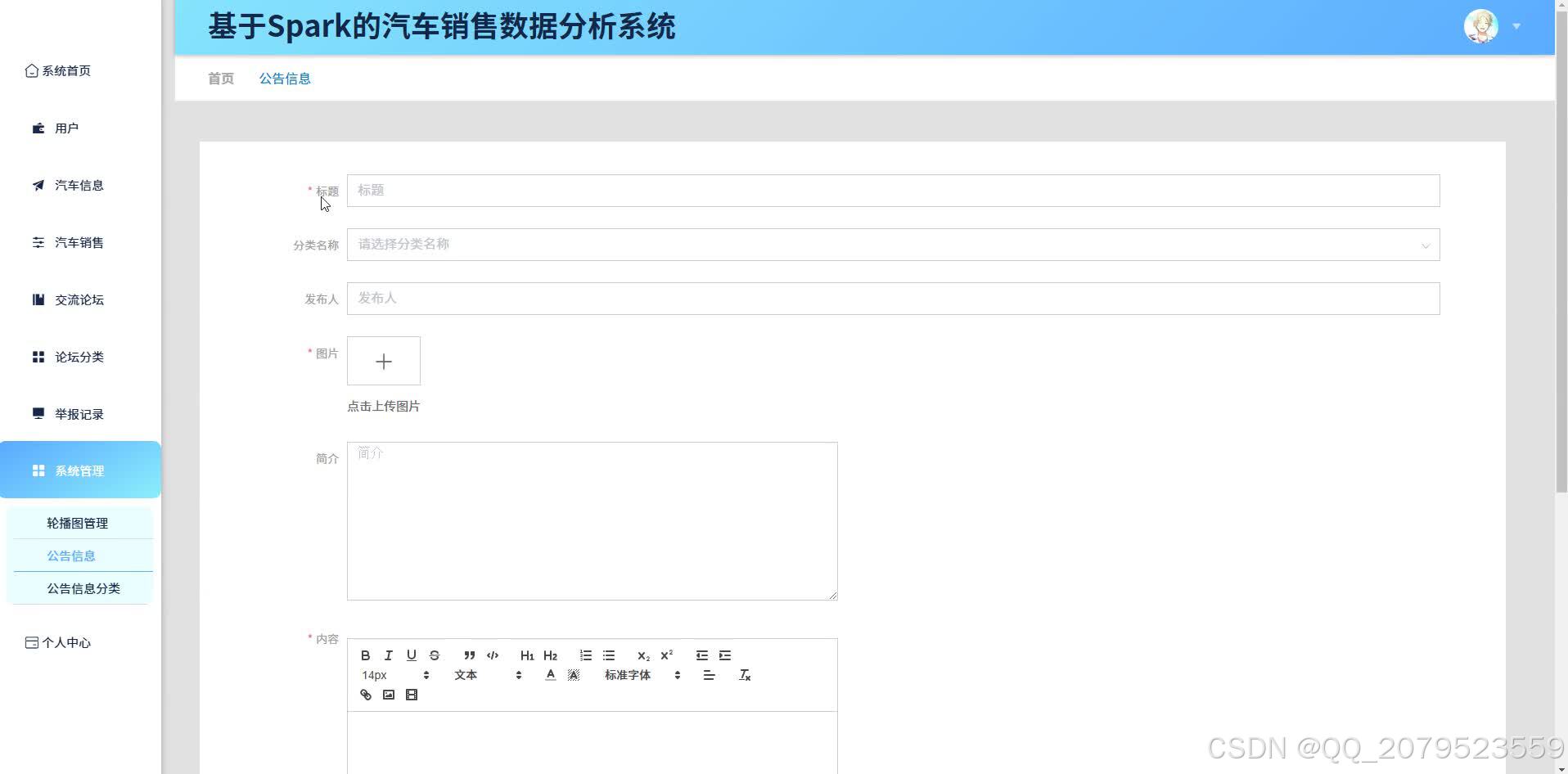
Task: Insert a video into the editor
Action: pyautogui.click(x=412, y=695)
